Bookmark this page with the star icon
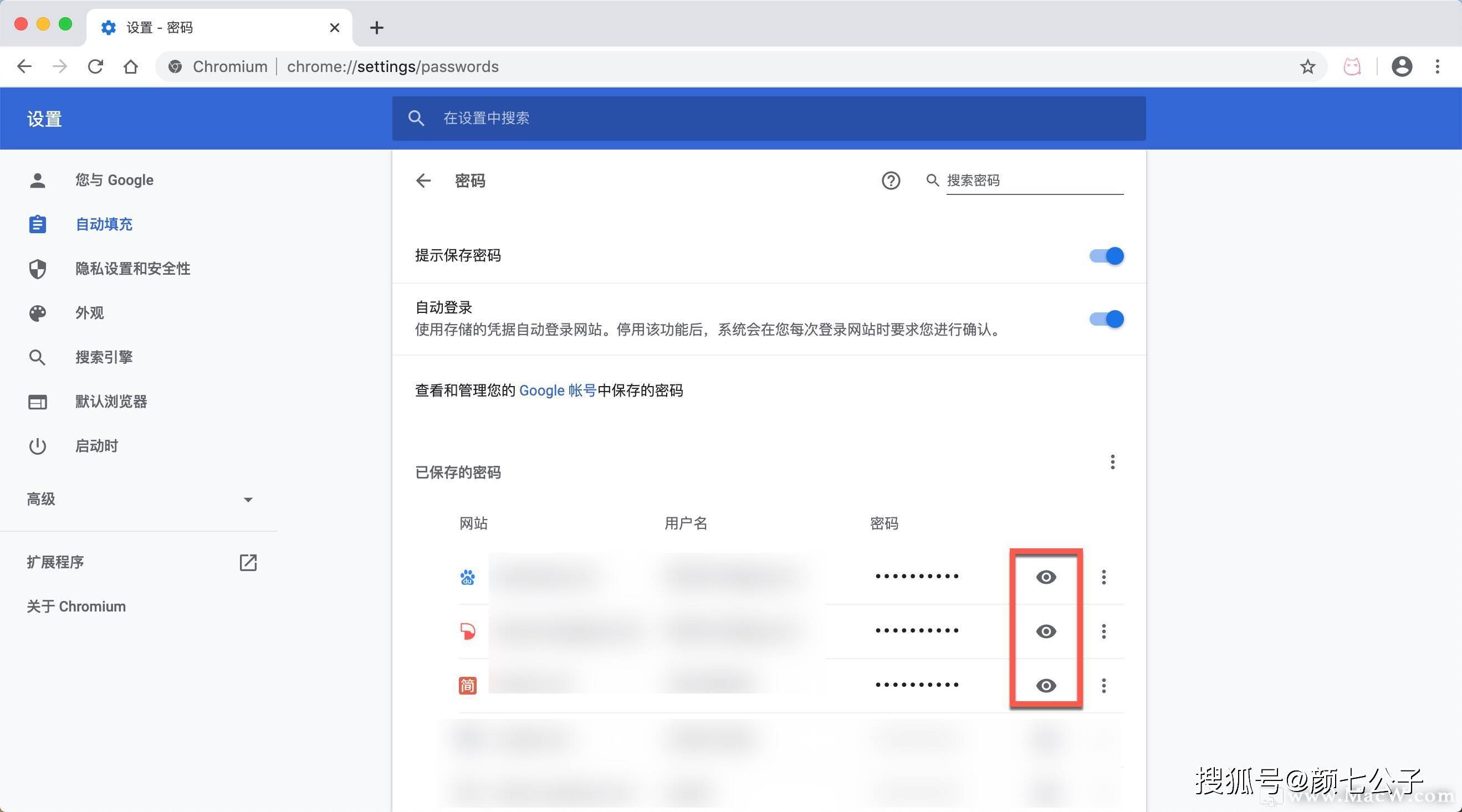The image size is (1462, 812). point(1307,67)
